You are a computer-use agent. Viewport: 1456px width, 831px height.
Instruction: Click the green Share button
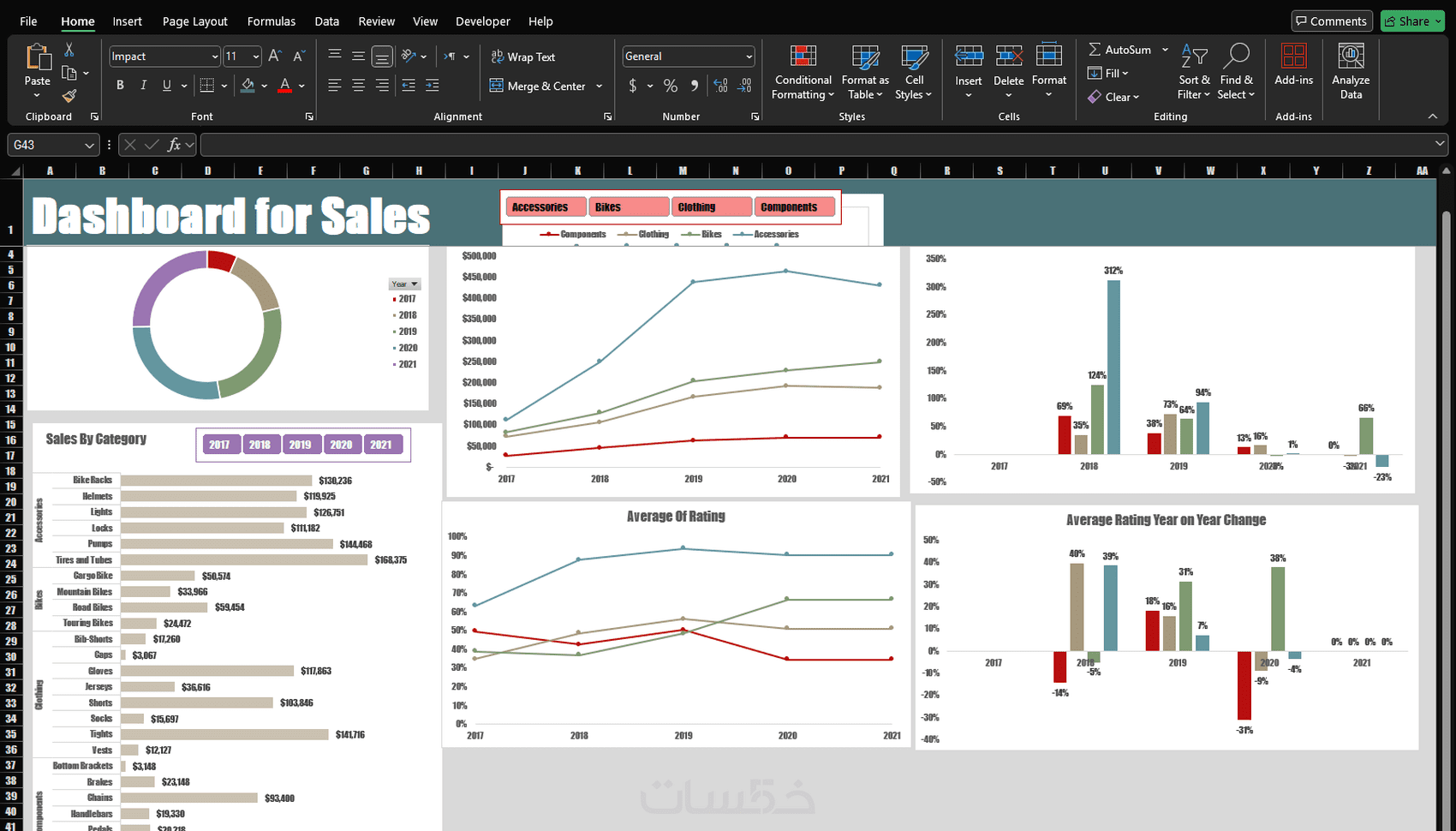[1412, 21]
